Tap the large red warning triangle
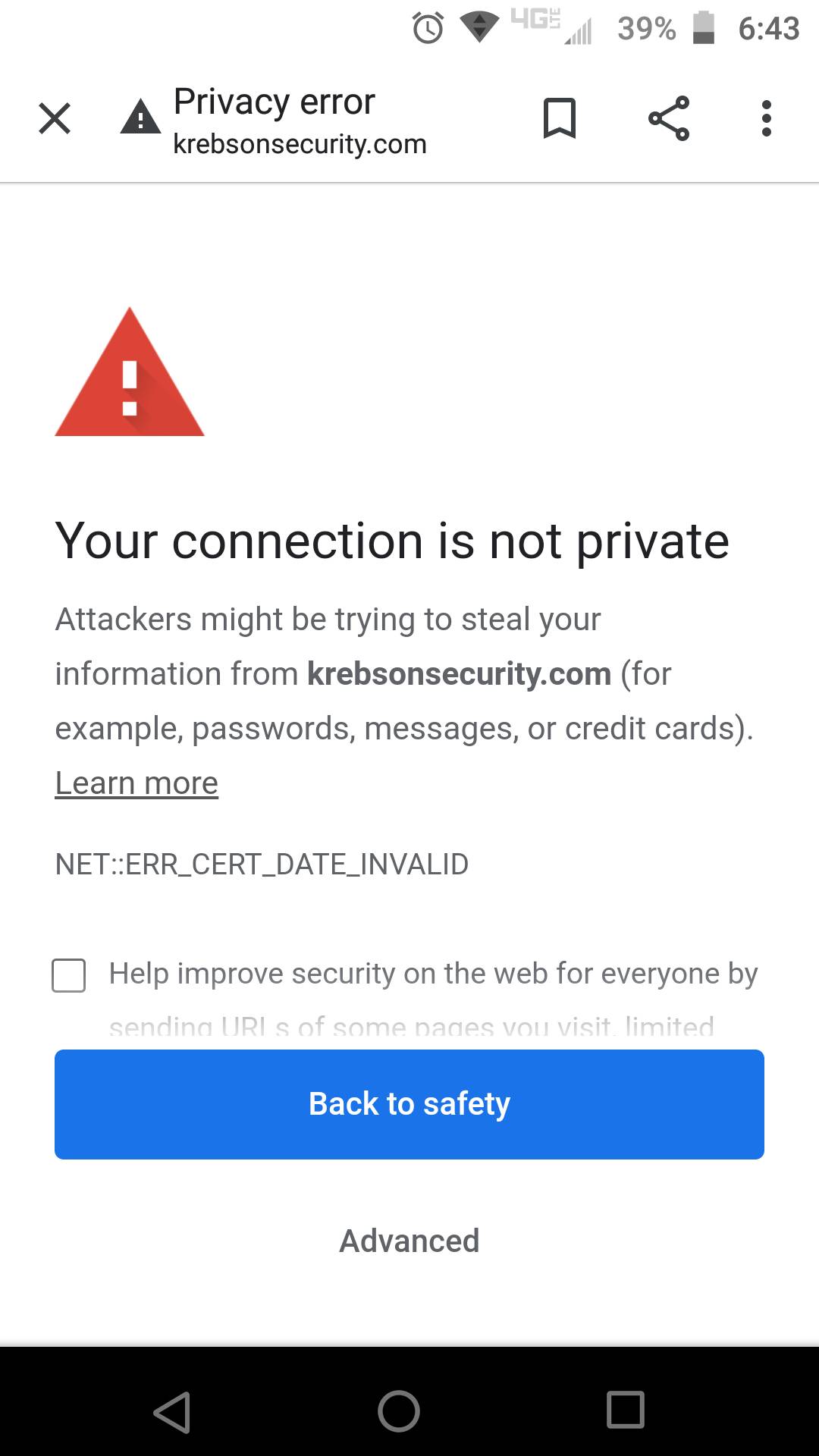 click(x=130, y=375)
